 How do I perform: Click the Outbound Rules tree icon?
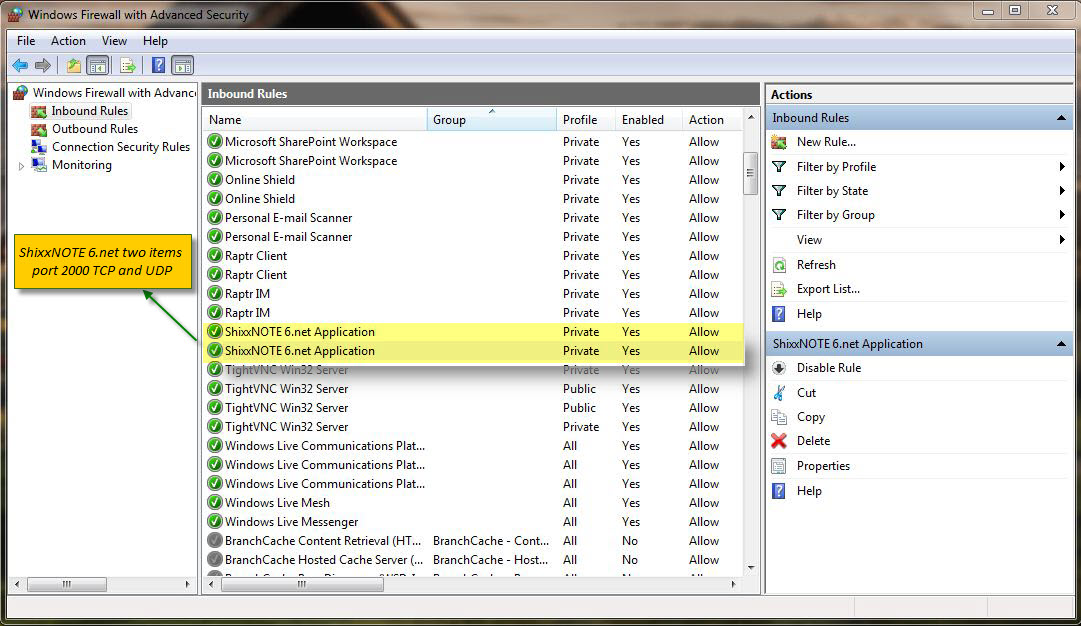pos(39,129)
